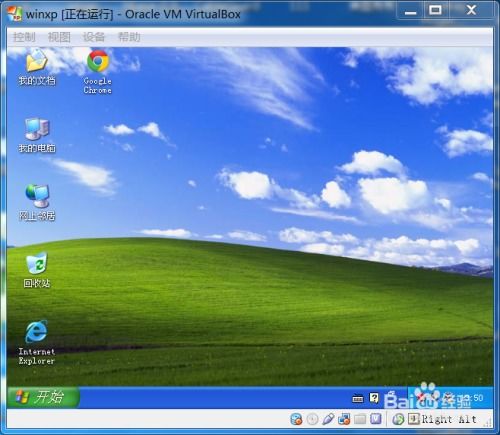Click the language bar help icon

coord(374,398)
